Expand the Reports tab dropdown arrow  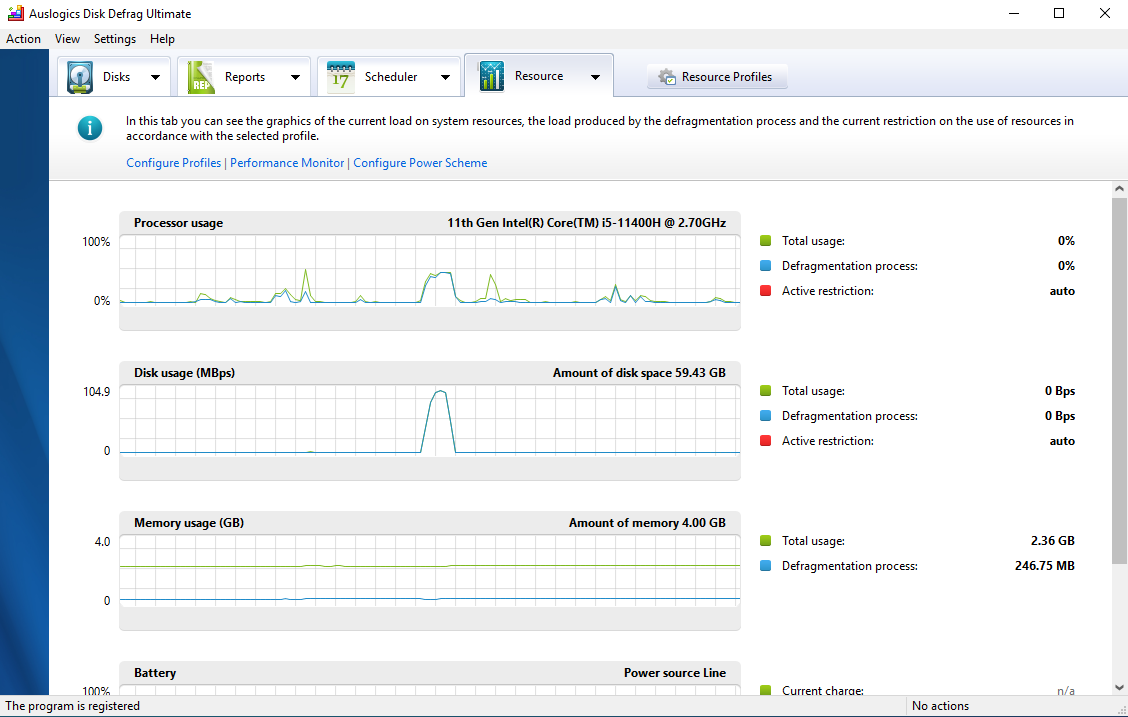295,77
